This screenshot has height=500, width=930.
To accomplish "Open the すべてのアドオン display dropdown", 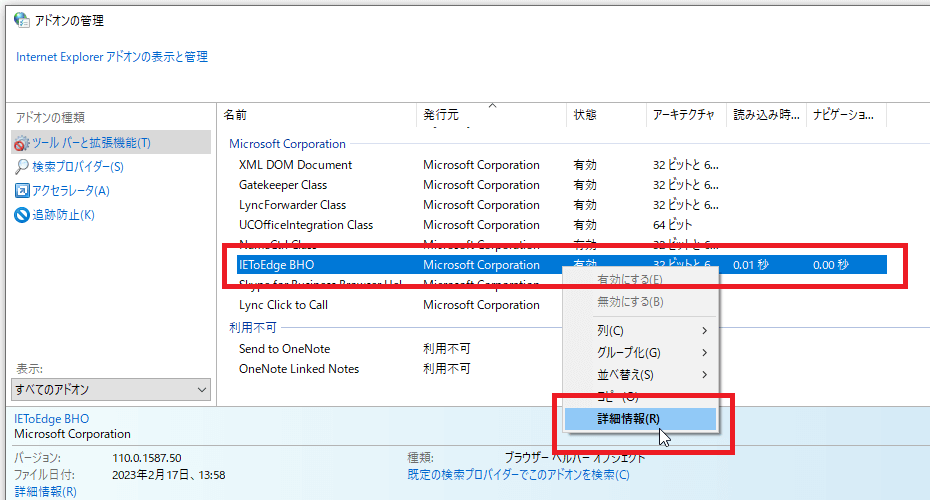I will click(111, 389).
